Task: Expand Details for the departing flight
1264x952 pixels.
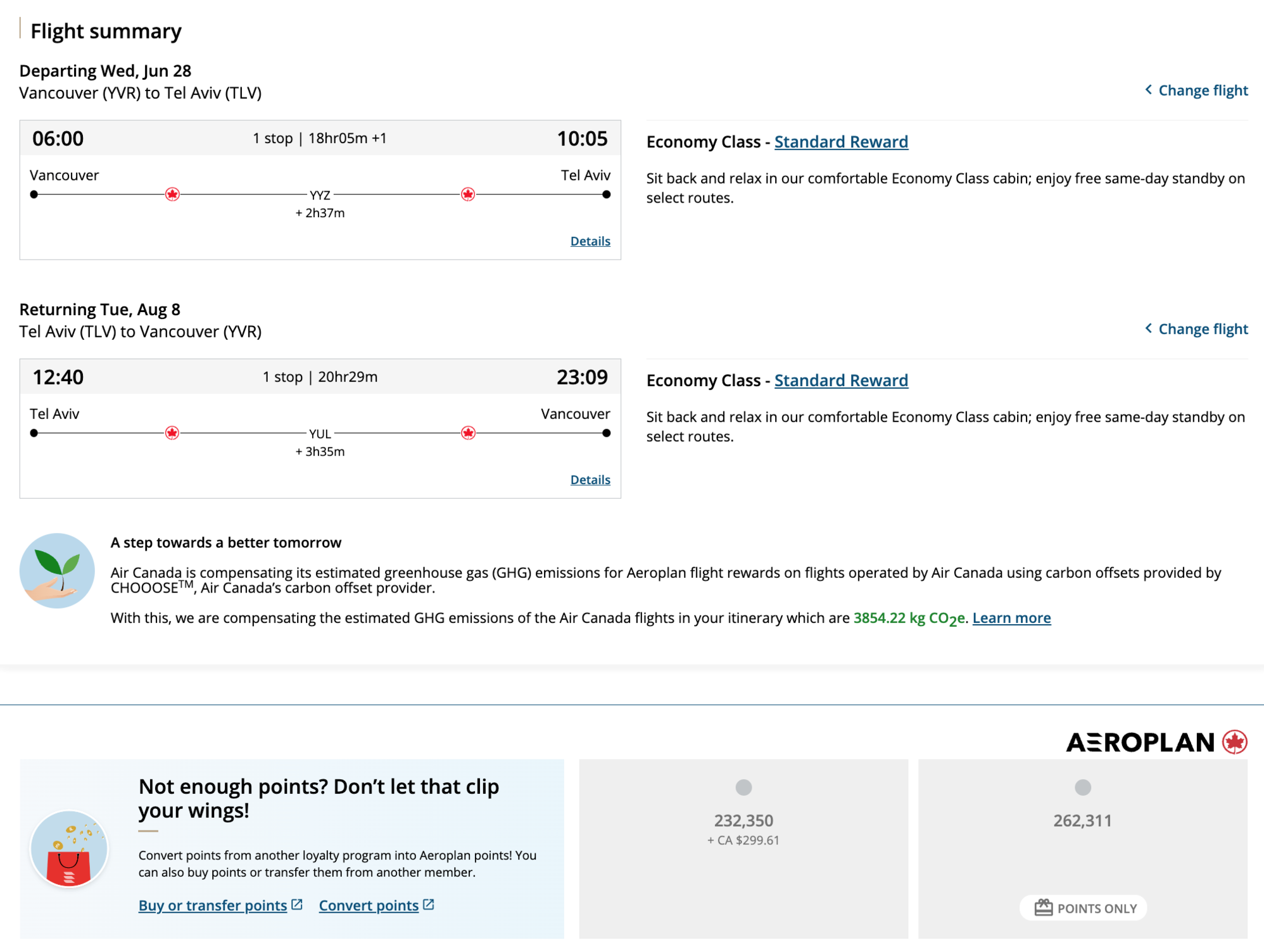Action: pyautogui.click(x=590, y=241)
